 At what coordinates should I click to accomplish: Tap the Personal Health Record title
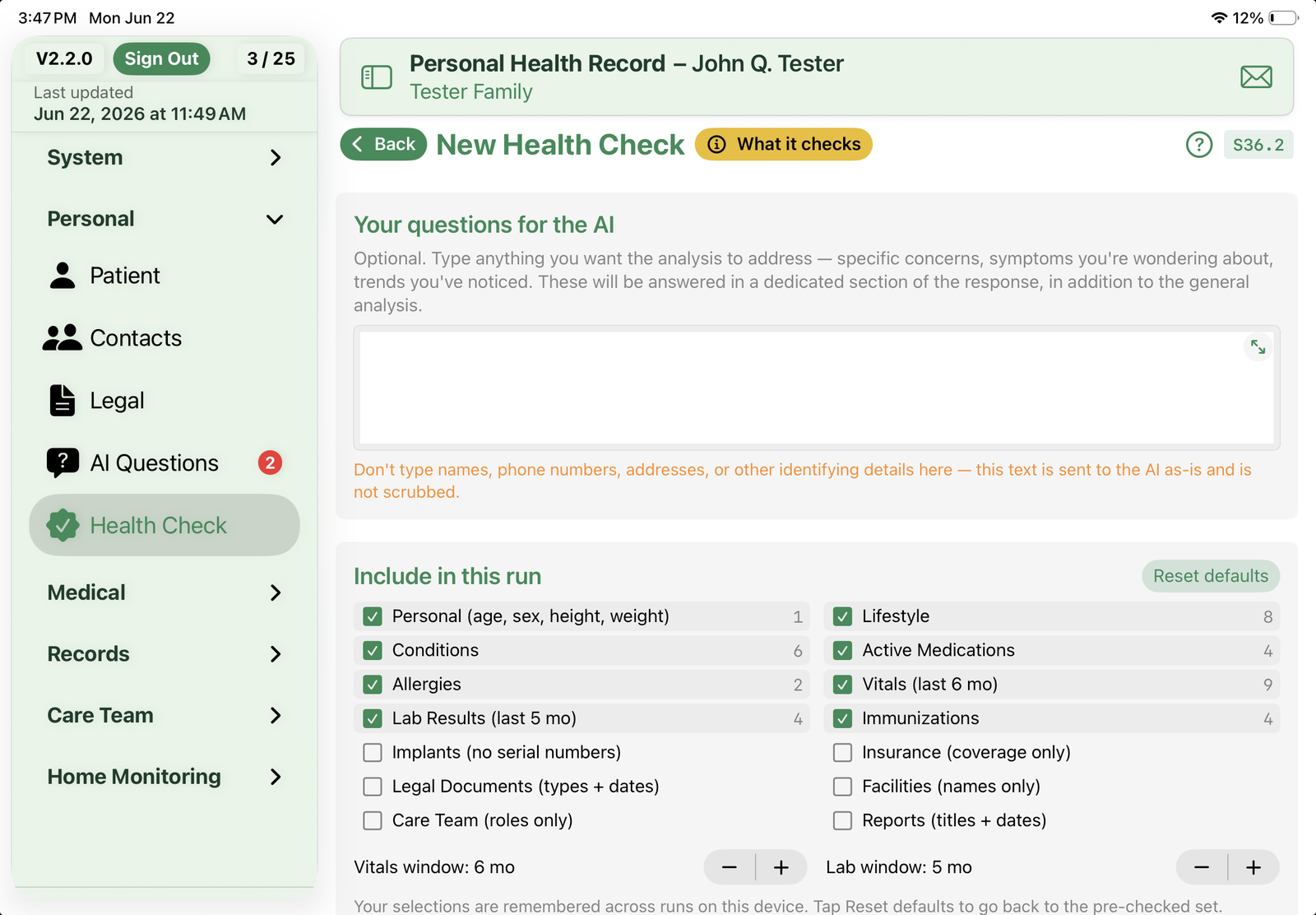627,63
